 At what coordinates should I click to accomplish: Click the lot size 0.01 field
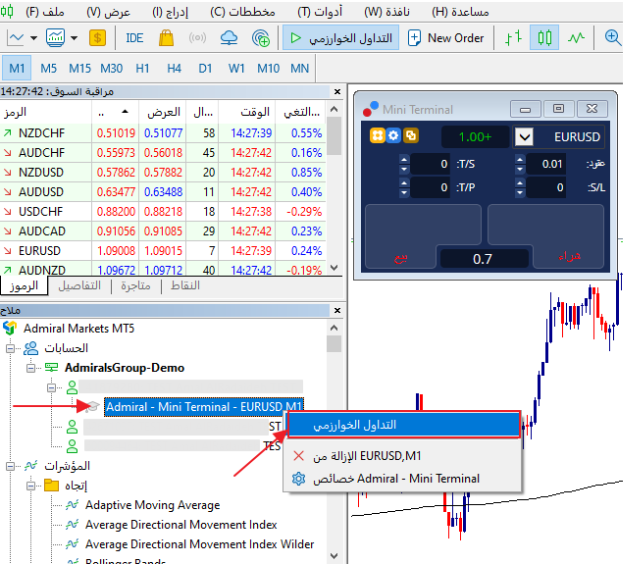546,164
